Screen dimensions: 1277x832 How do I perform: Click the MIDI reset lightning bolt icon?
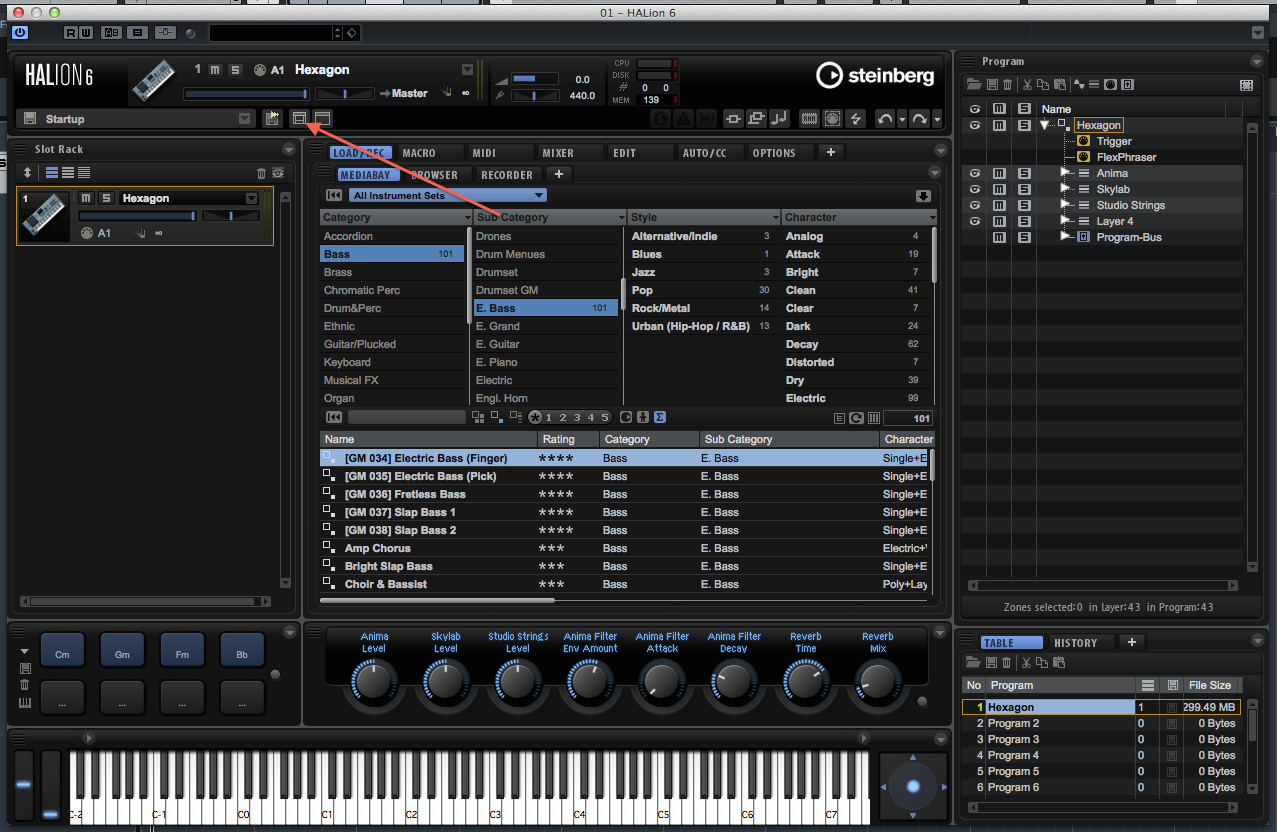coord(855,119)
